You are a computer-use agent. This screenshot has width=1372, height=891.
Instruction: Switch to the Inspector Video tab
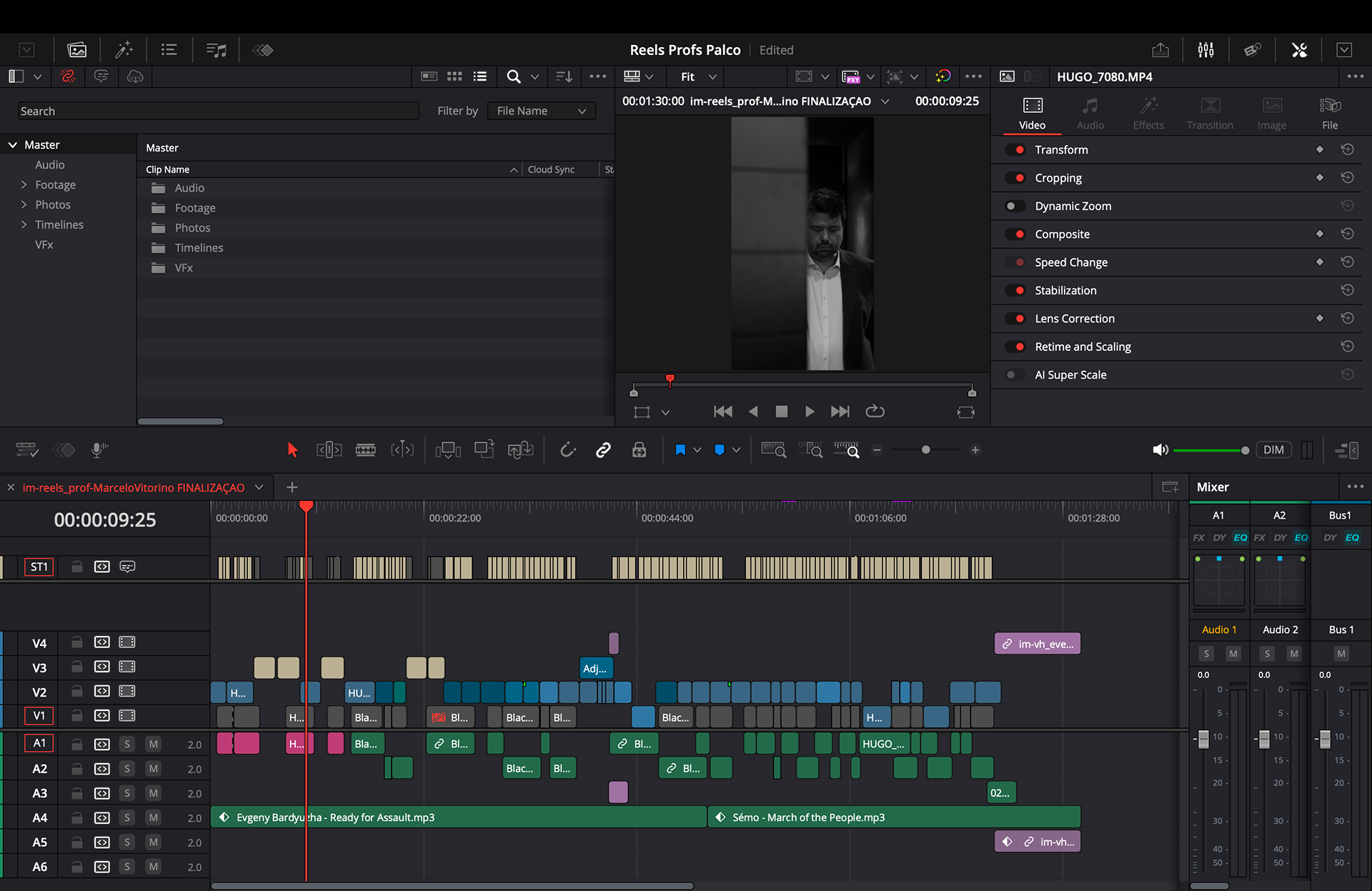(1032, 114)
